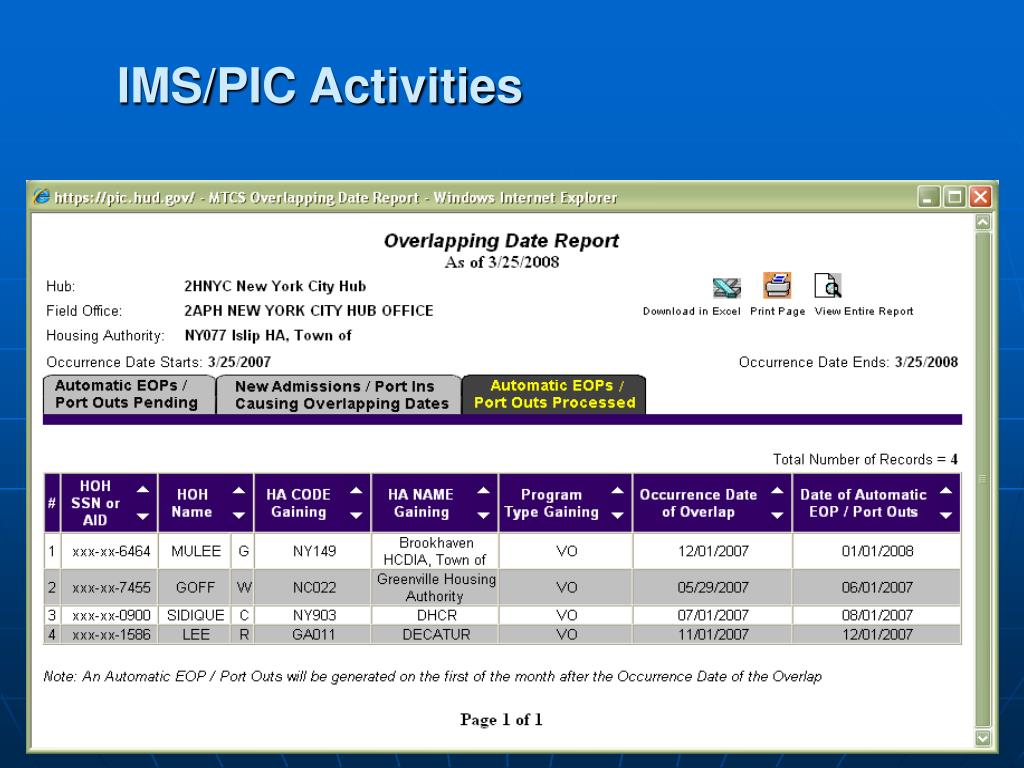The height and width of the screenshot is (768, 1024).
Task: Sort HOH SSN or AID column ascending
Action: [143, 489]
